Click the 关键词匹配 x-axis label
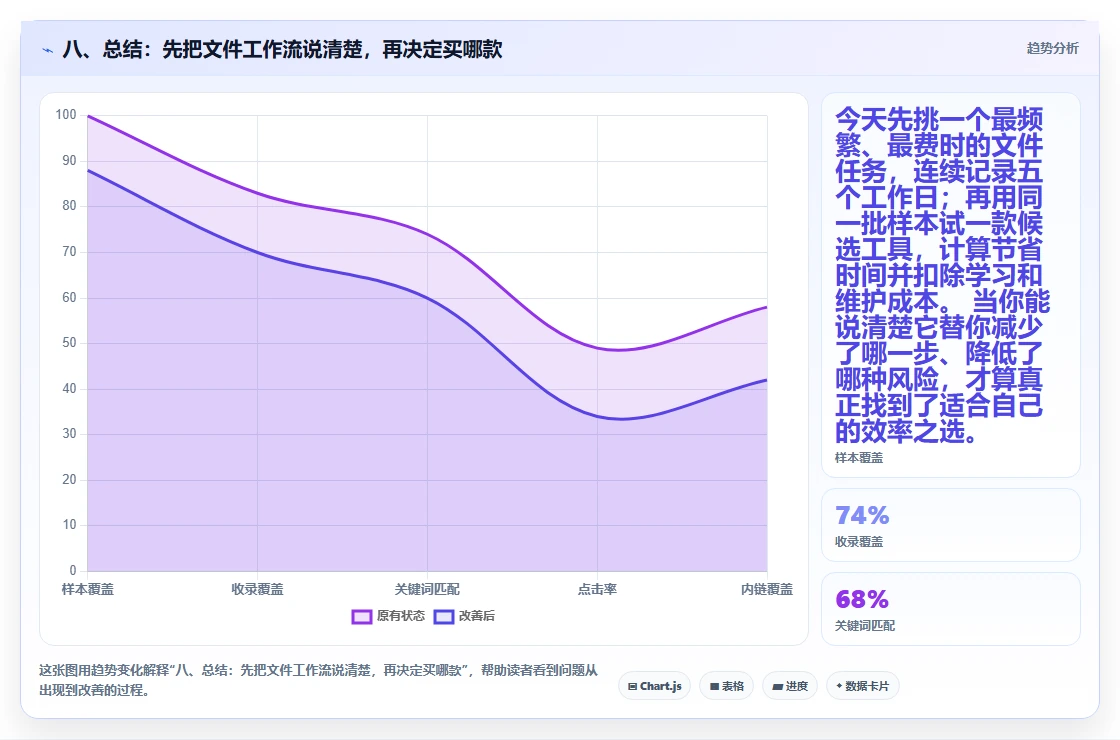The height and width of the screenshot is (740, 1120). 427,589
